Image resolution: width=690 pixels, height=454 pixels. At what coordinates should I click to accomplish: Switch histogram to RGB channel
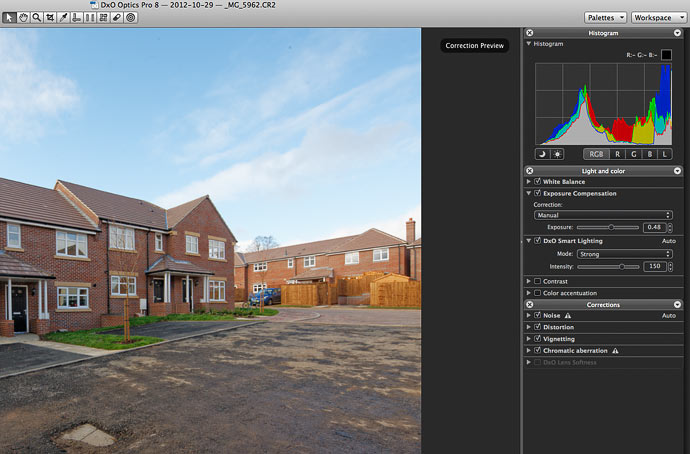pos(596,154)
